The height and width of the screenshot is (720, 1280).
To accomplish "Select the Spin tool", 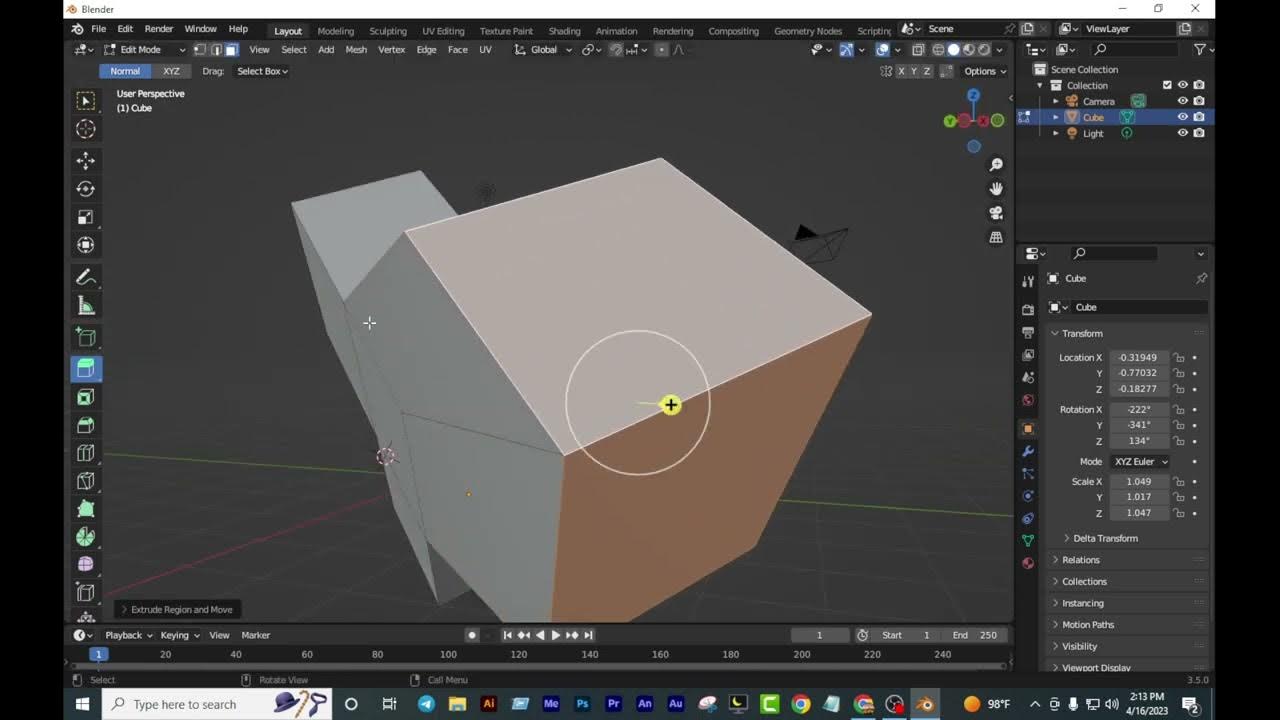I will (x=86, y=537).
